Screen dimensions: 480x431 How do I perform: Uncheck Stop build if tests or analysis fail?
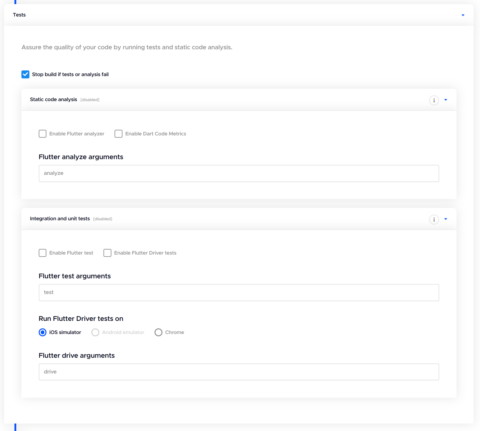[25, 74]
